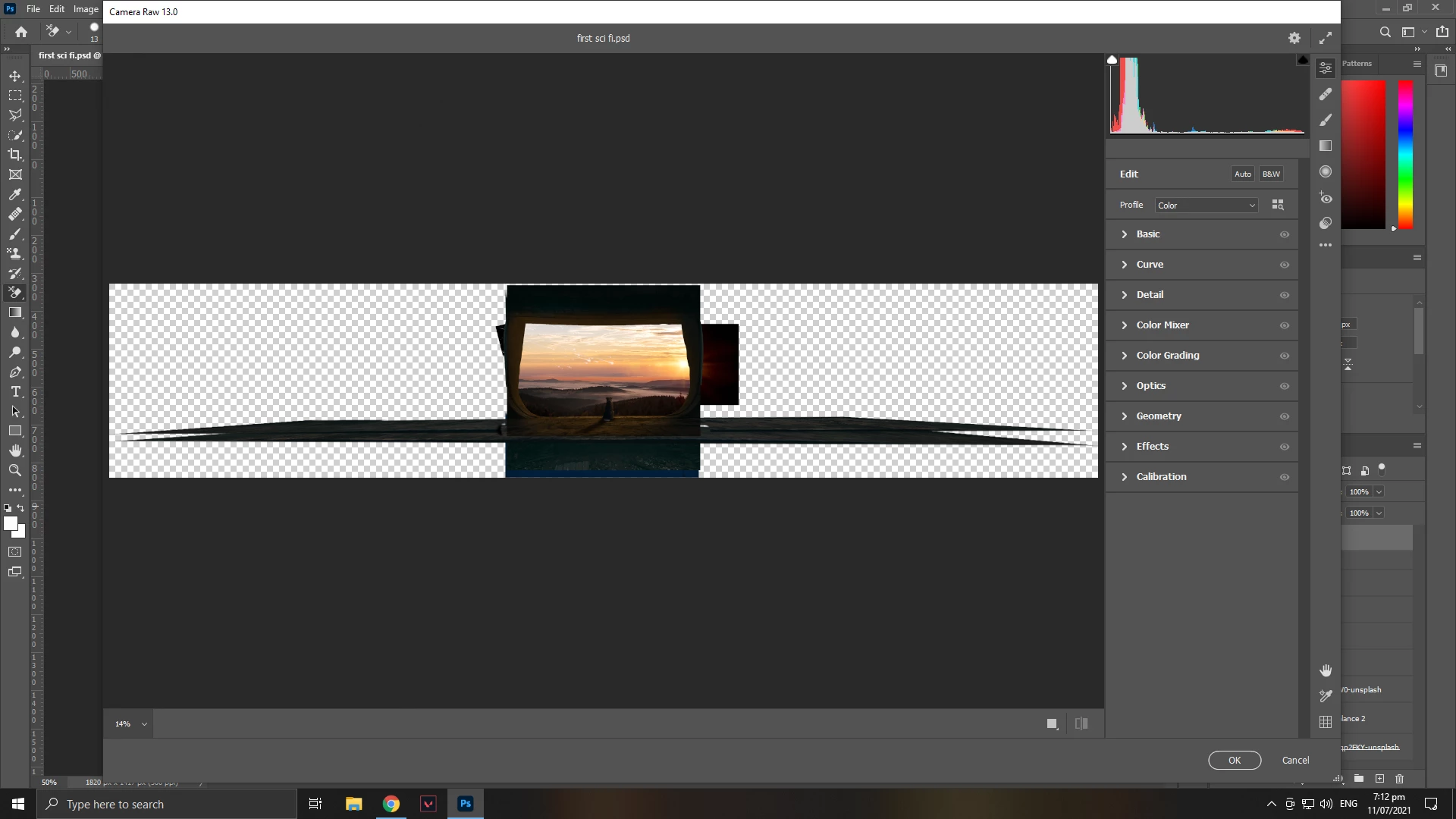Click the OK button
1456x819 pixels.
pos(1235,760)
